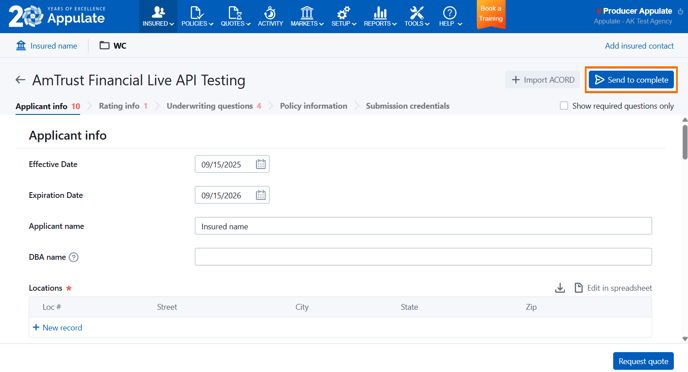Select the Applicant info tab
Image resolution: width=688 pixels, height=372 pixels.
tap(48, 106)
